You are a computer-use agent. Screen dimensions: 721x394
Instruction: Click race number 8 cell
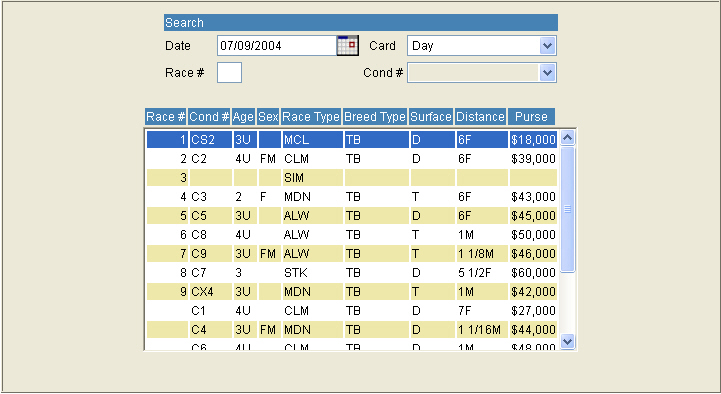(x=167, y=273)
